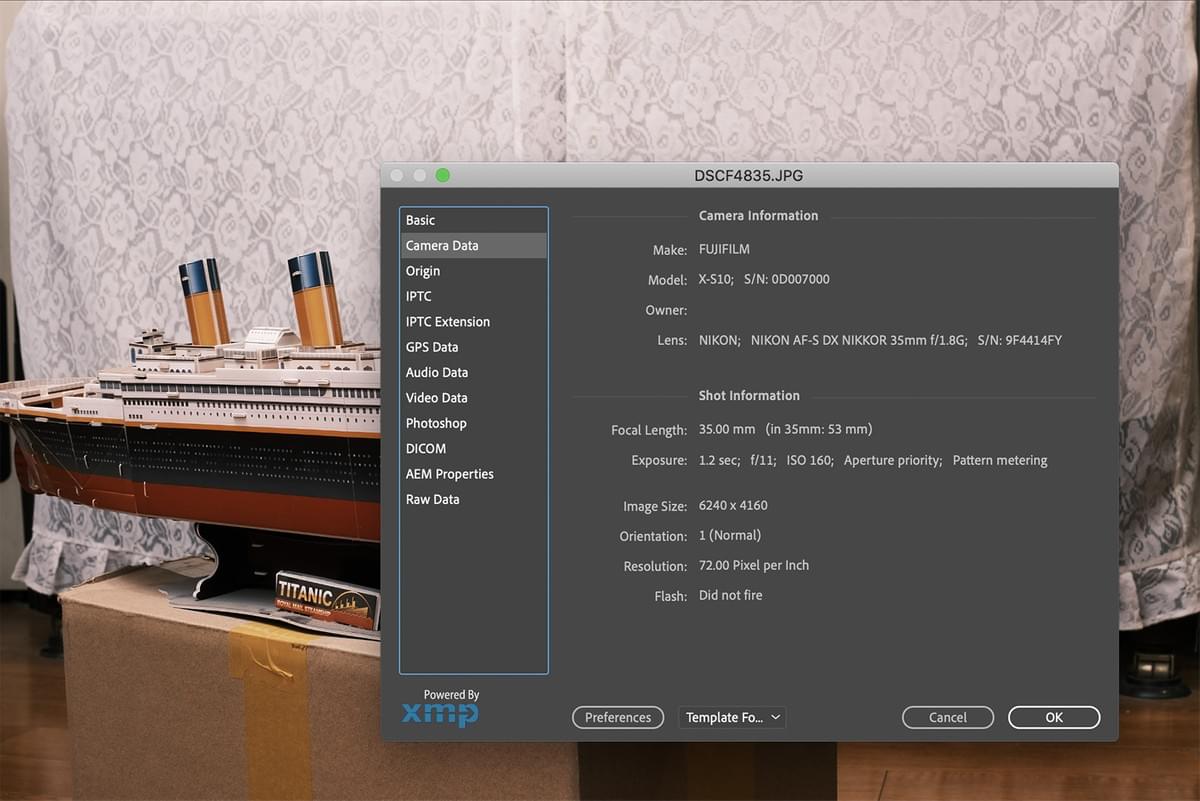Click the Make value FUJIFILM

[724, 249]
